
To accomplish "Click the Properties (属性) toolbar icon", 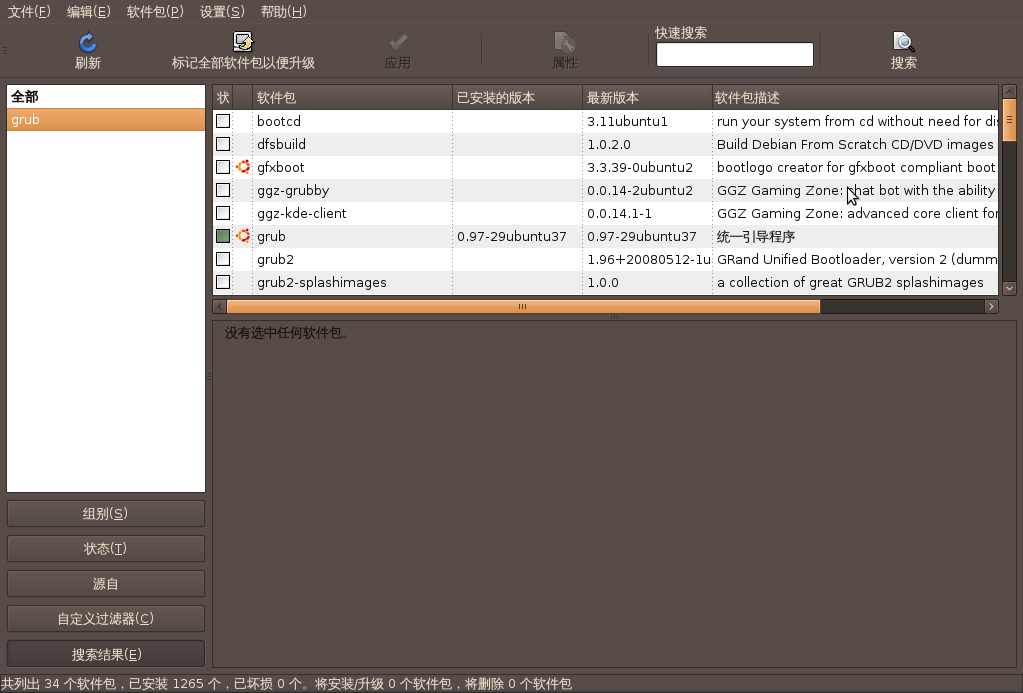I will pyautogui.click(x=564, y=42).
